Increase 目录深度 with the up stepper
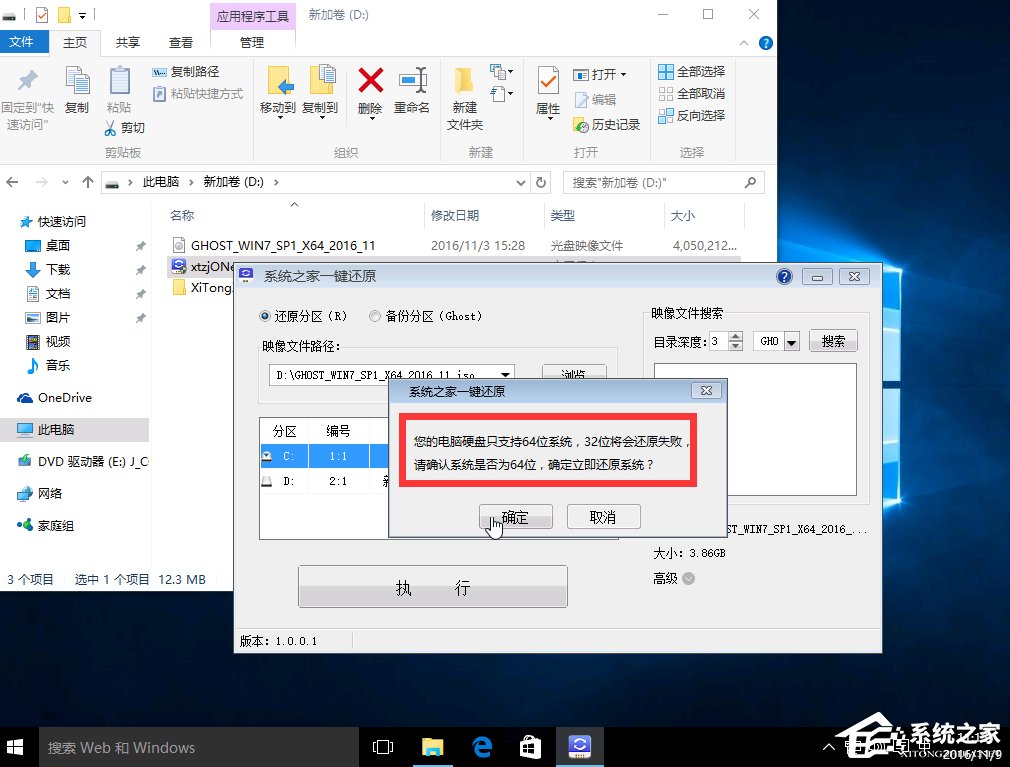Image resolution: width=1010 pixels, height=767 pixels. [x=735, y=334]
